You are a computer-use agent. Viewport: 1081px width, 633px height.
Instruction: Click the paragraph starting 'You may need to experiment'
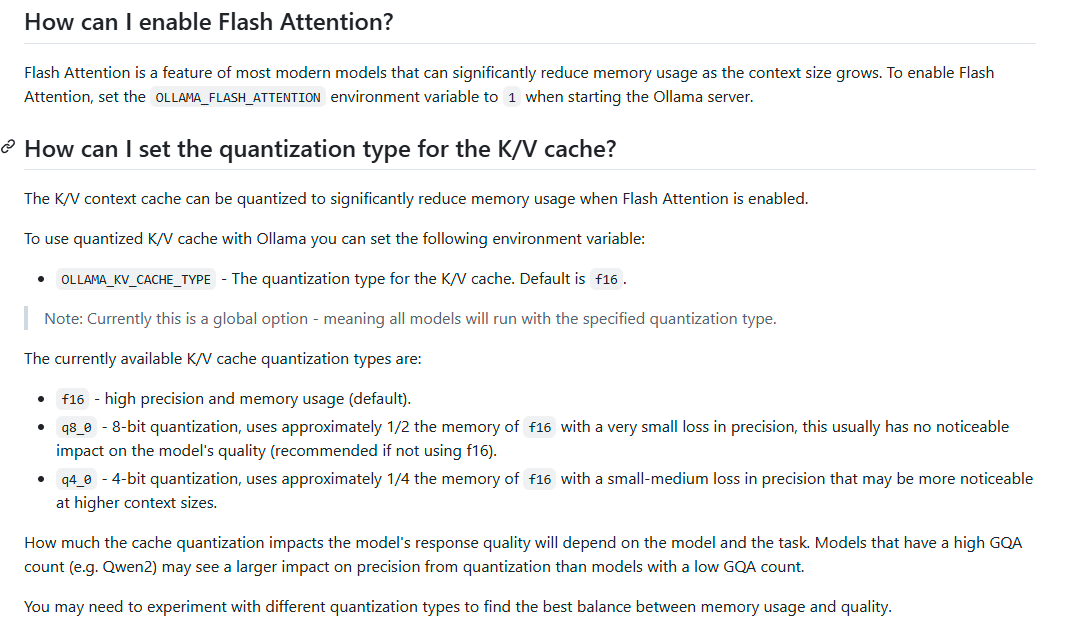tap(458, 607)
